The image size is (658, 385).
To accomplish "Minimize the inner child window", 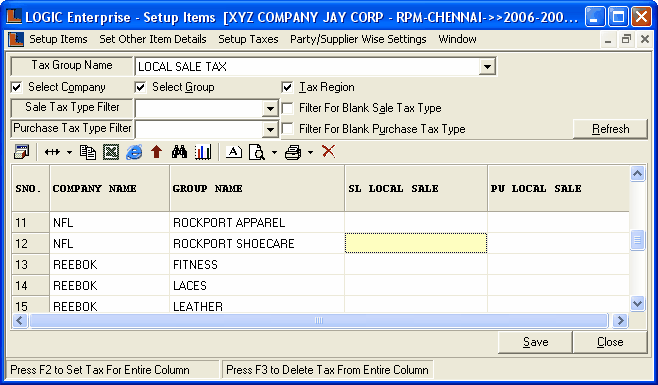I will [608, 39].
